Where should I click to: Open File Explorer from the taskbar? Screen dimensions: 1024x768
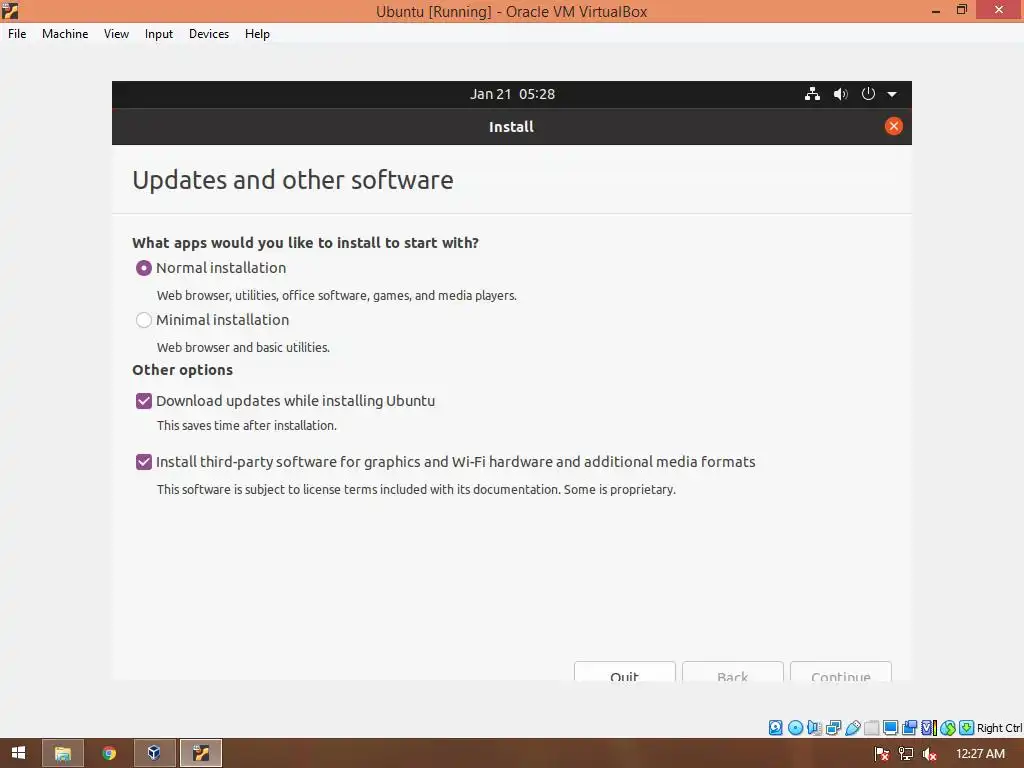[x=63, y=753]
